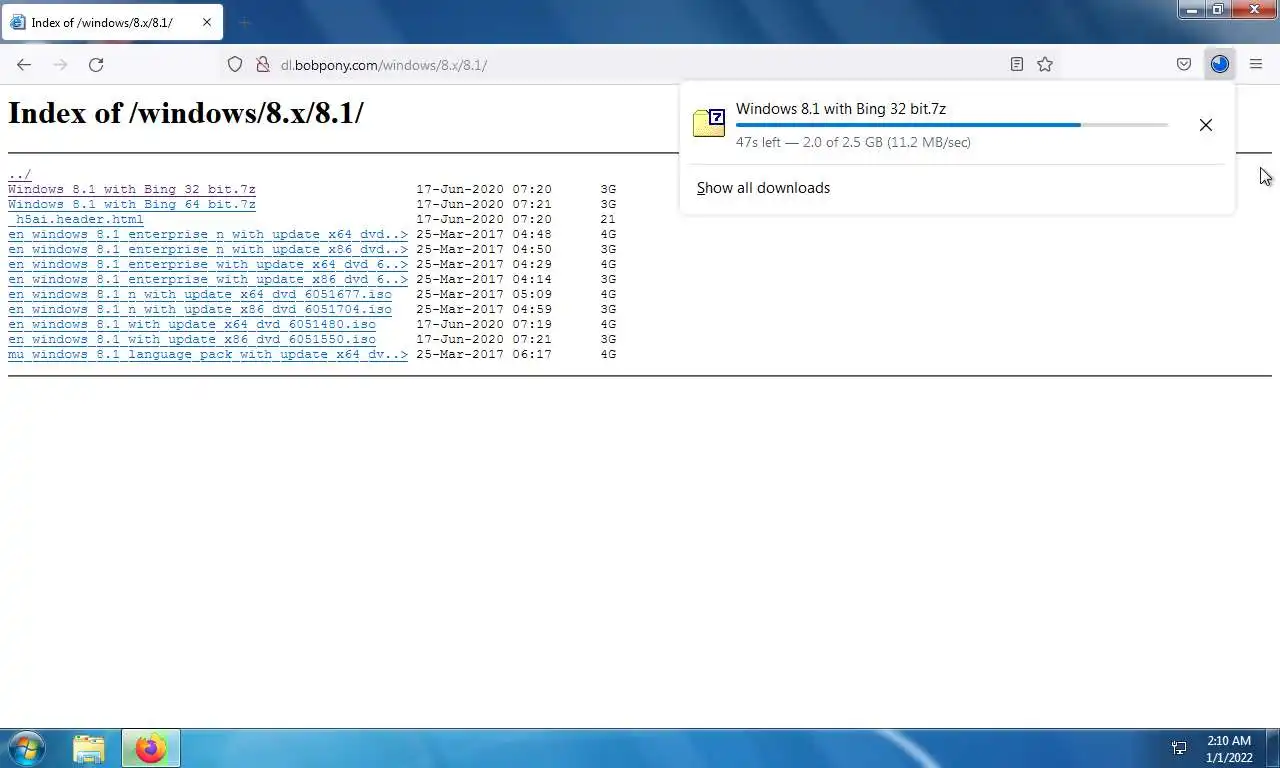The width and height of the screenshot is (1280, 768).
Task: Download en_windows_8.1 x86_dvd_6051550.iso
Action: coord(192,339)
